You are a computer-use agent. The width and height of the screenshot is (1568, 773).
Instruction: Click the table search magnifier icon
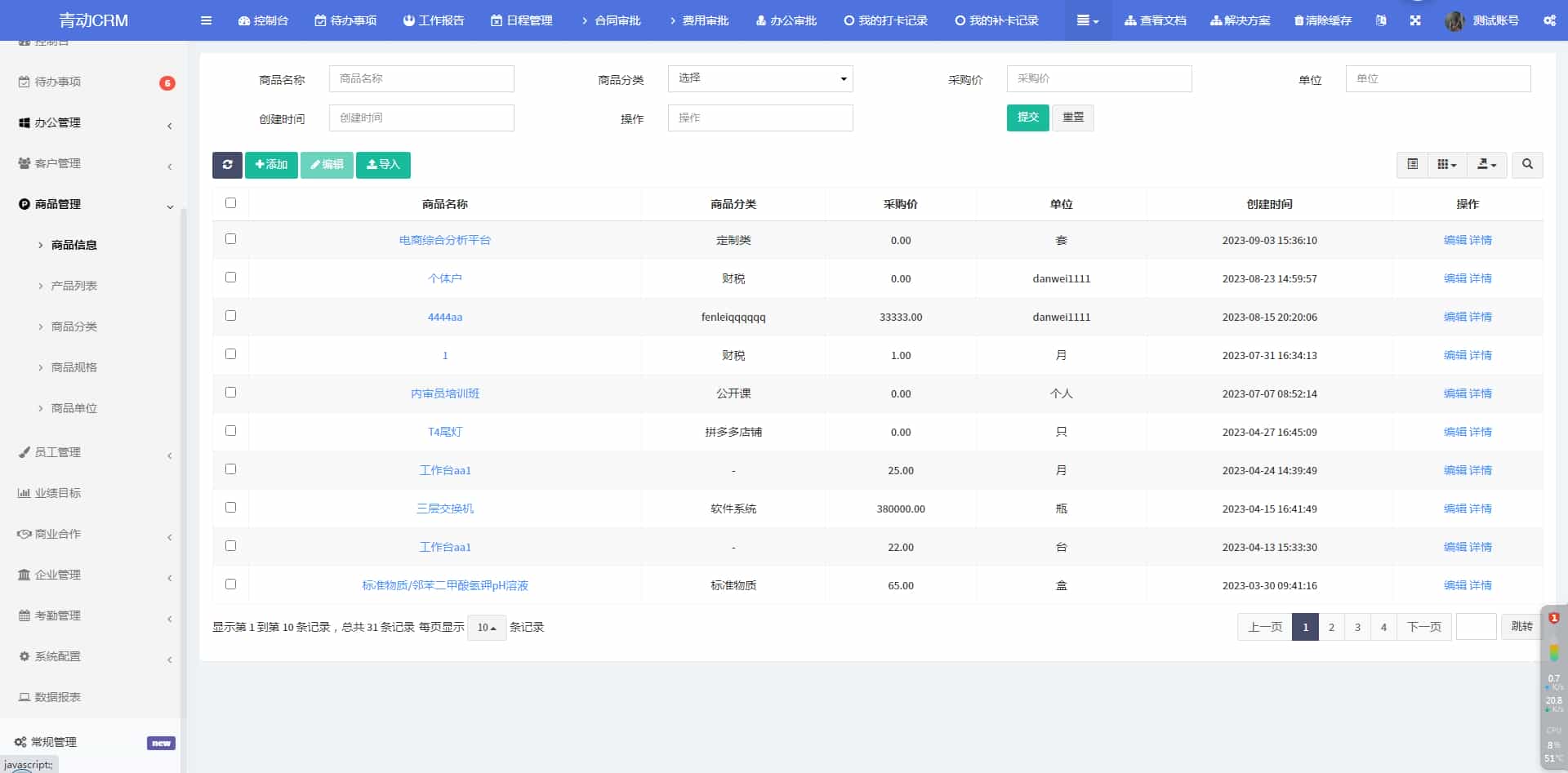point(1527,165)
